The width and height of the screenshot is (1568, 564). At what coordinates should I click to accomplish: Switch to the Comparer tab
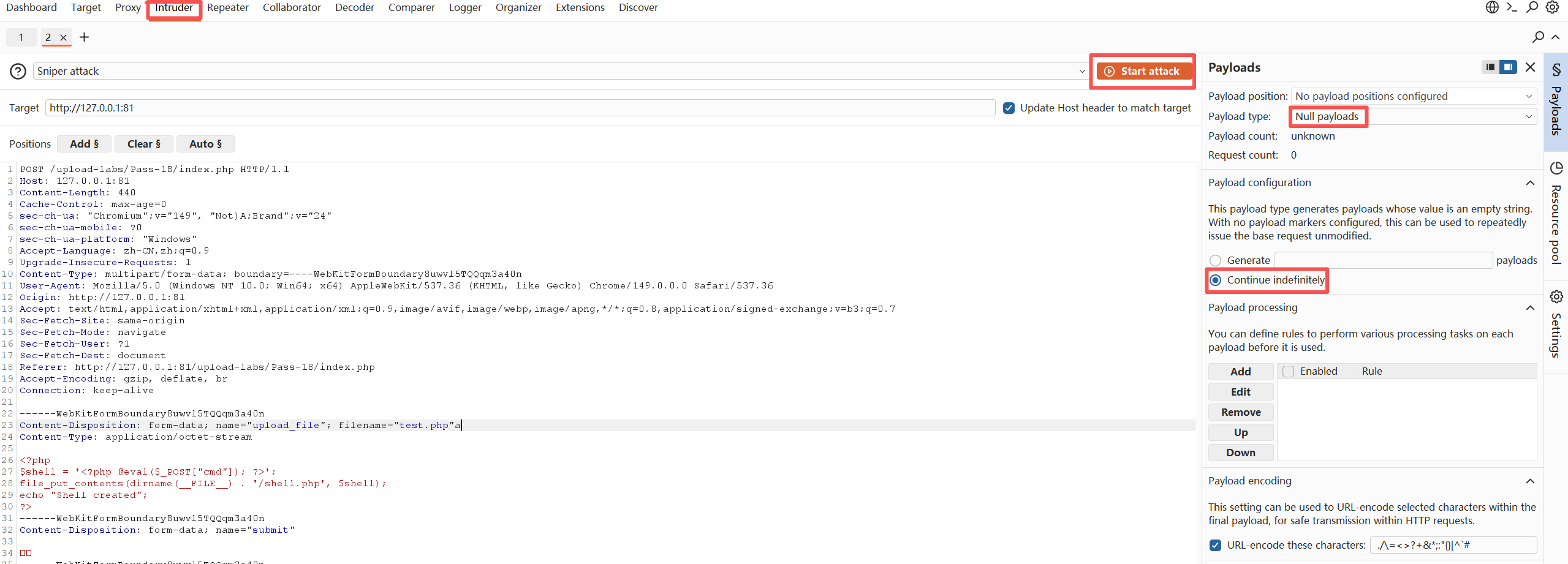coord(411,7)
